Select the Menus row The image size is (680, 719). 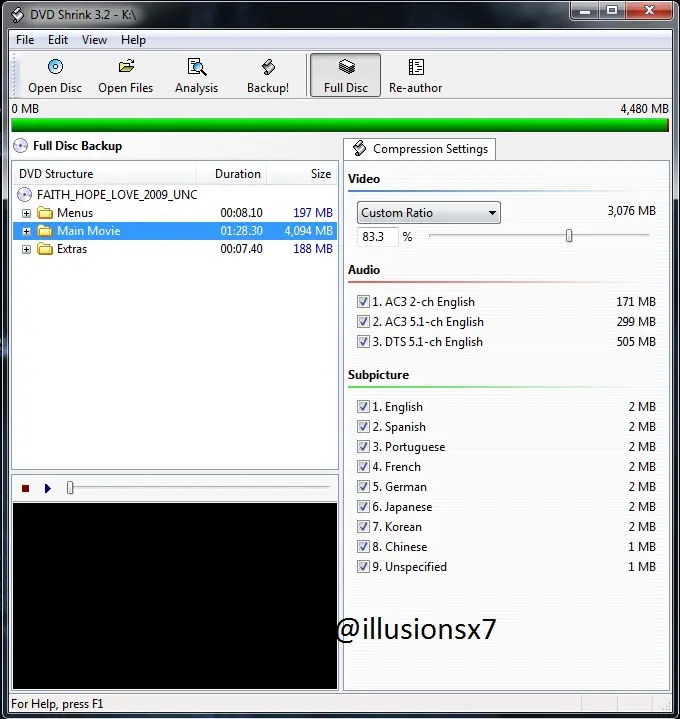(x=175, y=213)
